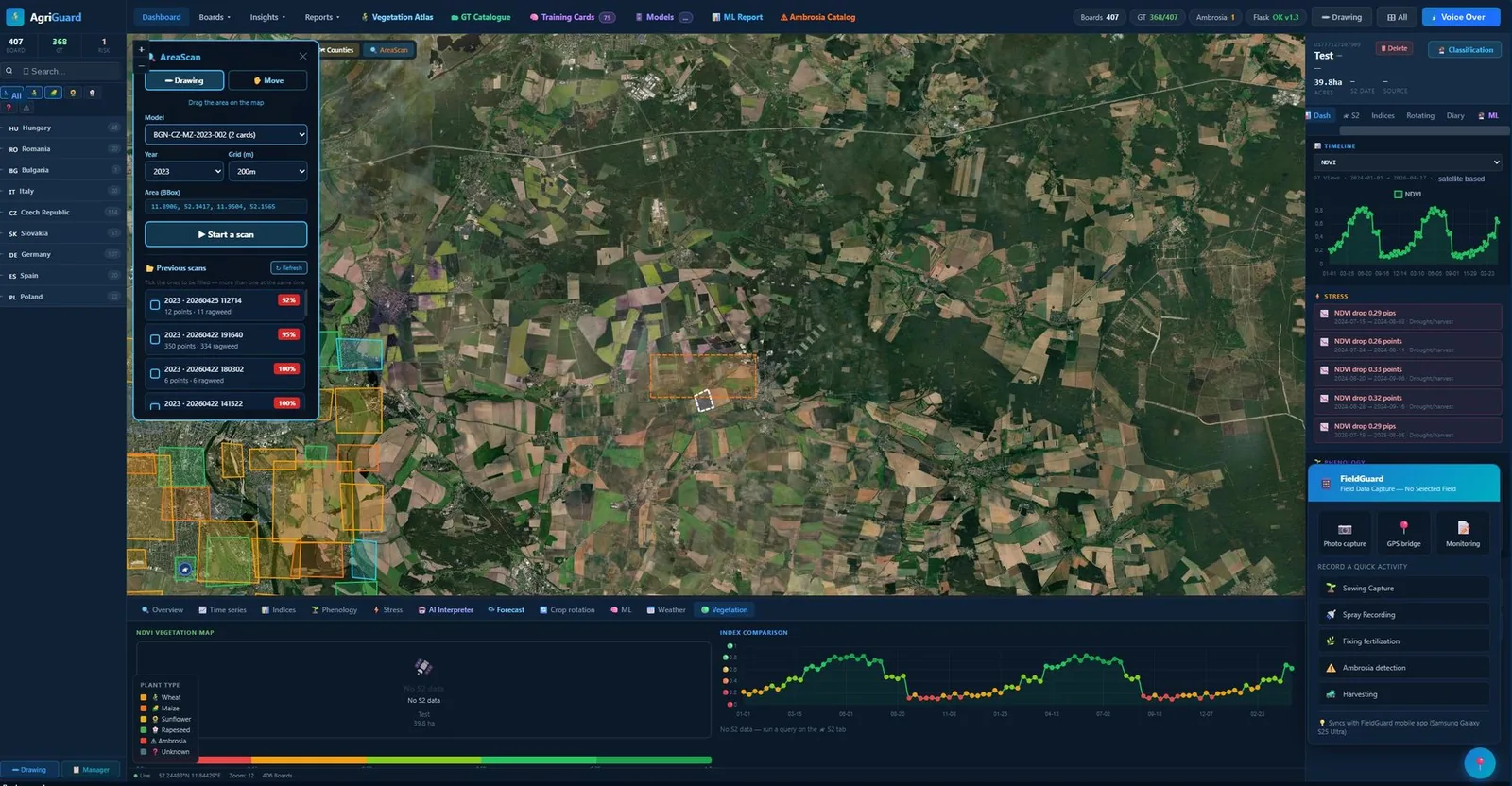Click the Ambrosia legend color swatch

[x=144, y=741]
